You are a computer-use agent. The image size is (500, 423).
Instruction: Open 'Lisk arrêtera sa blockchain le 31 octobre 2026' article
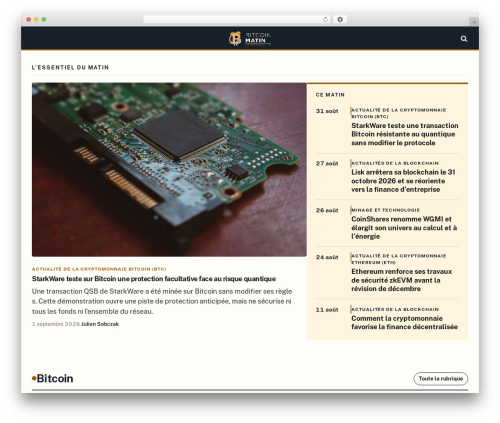pos(403,181)
